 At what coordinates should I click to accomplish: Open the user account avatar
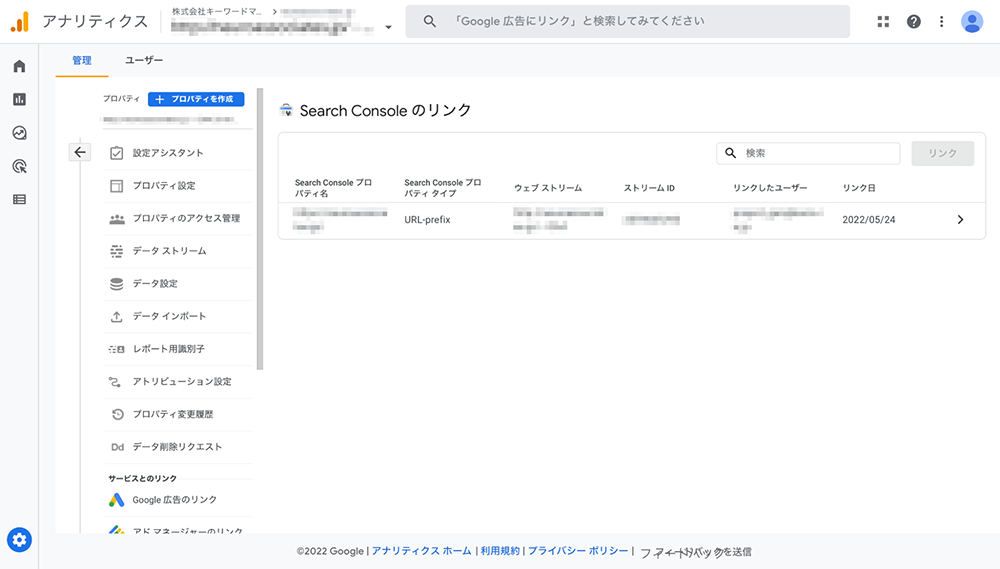pyautogui.click(x=972, y=22)
